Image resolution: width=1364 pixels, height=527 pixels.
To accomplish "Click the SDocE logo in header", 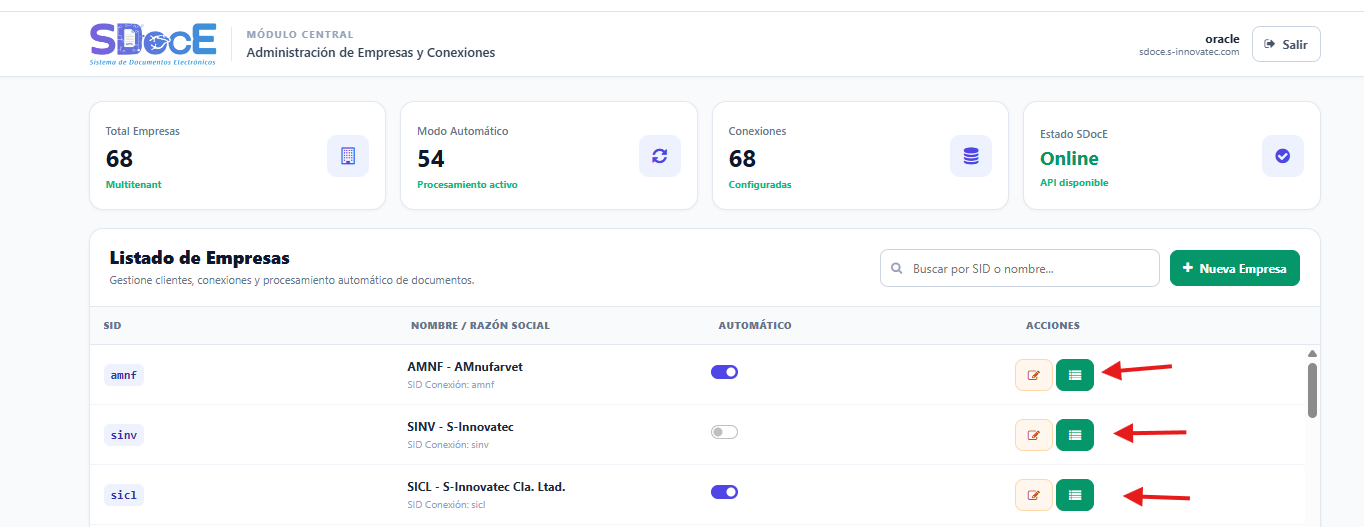I will click(153, 44).
